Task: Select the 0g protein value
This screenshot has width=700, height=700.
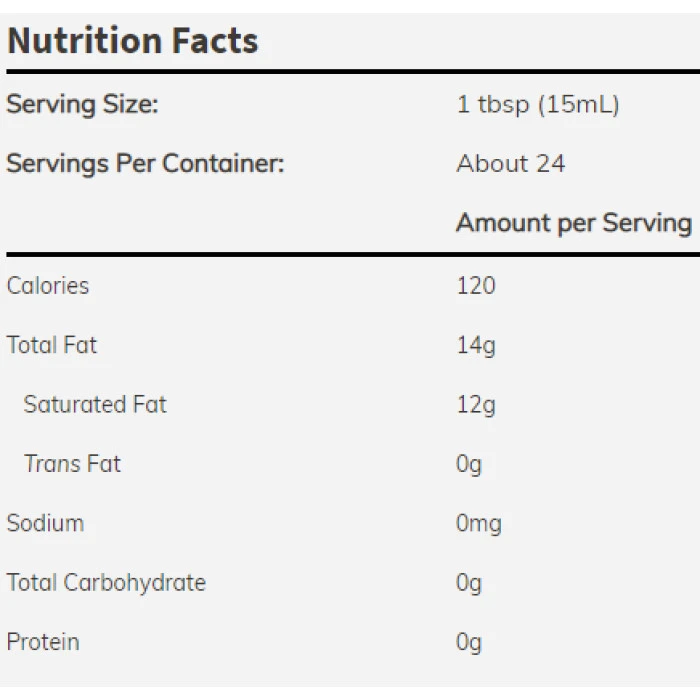Action: tap(468, 642)
